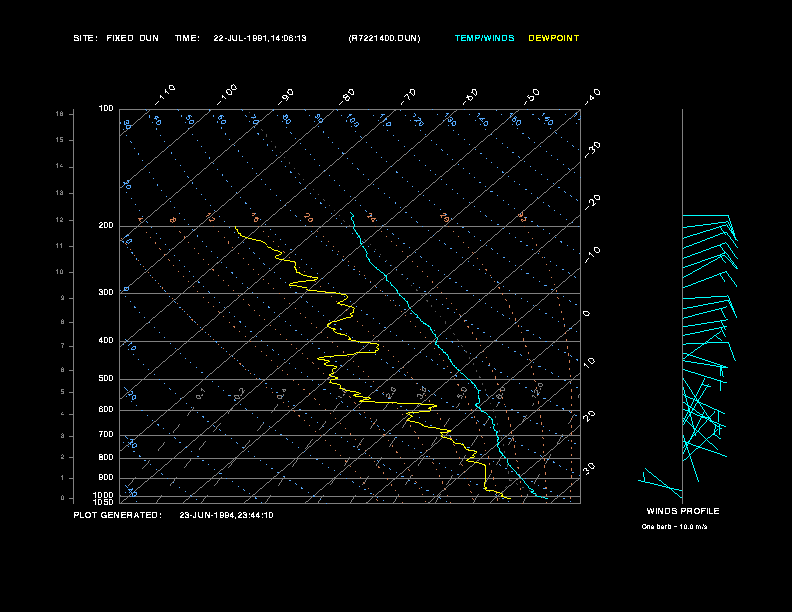This screenshot has width=792, height=612.
Task: Click the (R7221400.DUN) filename label
Action: point(384,38)
